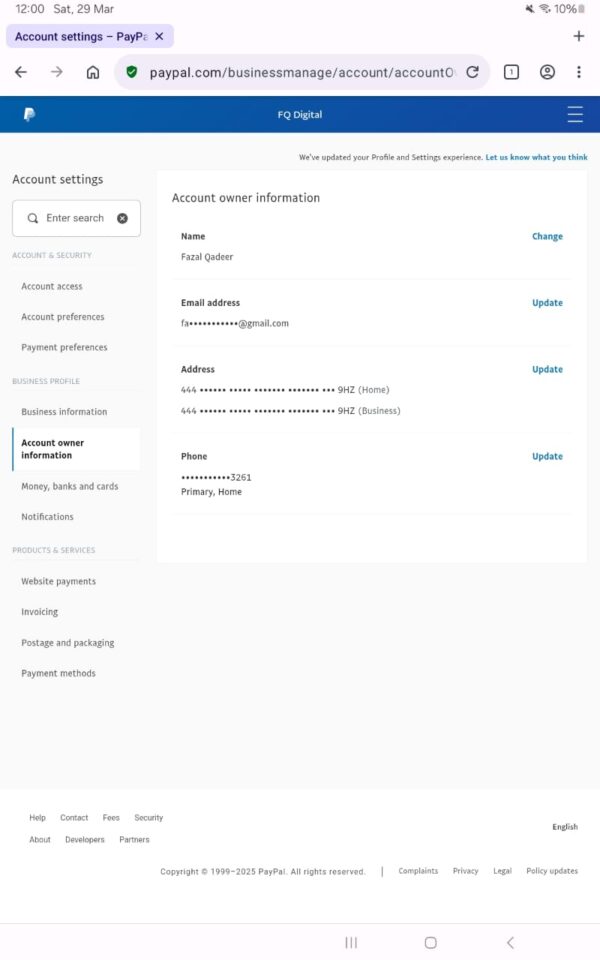
Task: Add a new browser tab
Action: [x=578, y=37]
